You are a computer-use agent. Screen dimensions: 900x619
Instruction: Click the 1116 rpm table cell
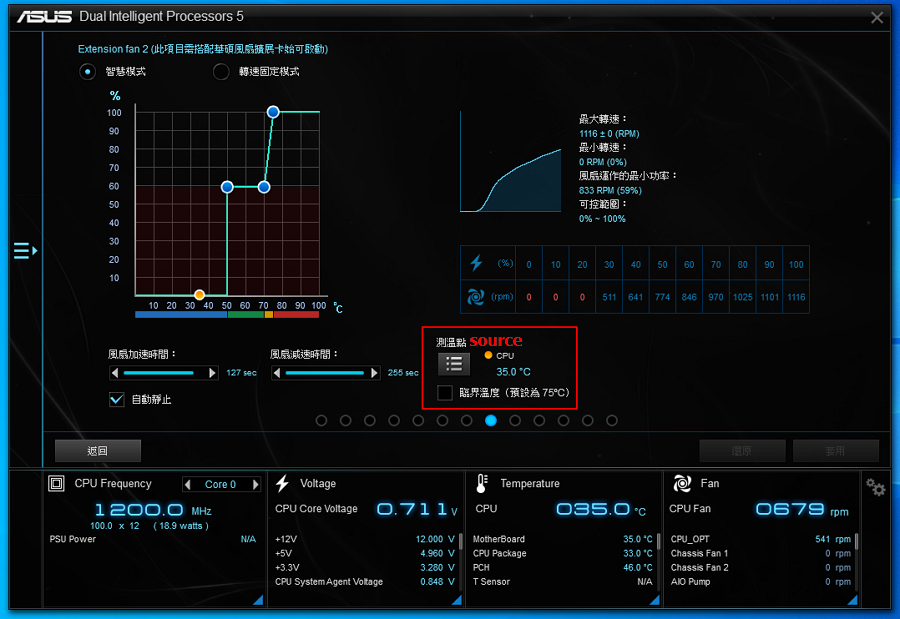tap(796, 297)
